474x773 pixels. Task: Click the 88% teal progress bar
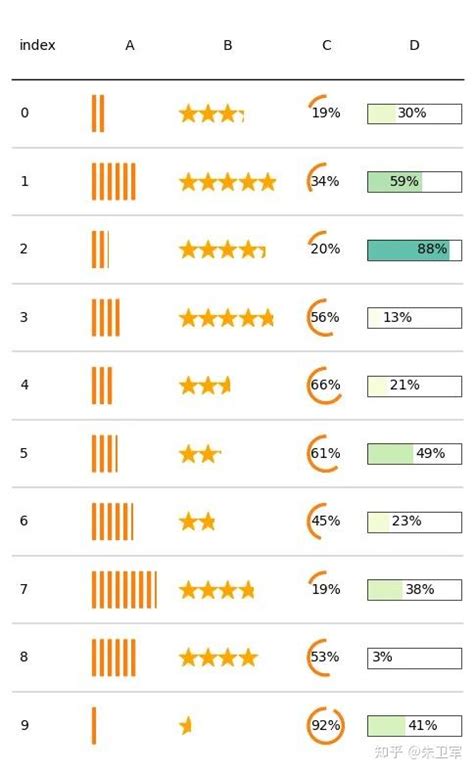click(414, 250)
